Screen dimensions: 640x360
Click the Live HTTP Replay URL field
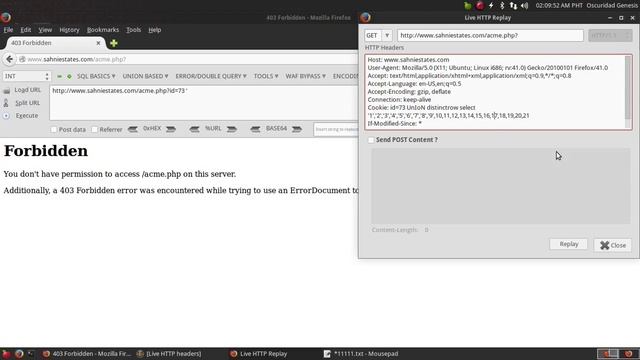(490, 36)
